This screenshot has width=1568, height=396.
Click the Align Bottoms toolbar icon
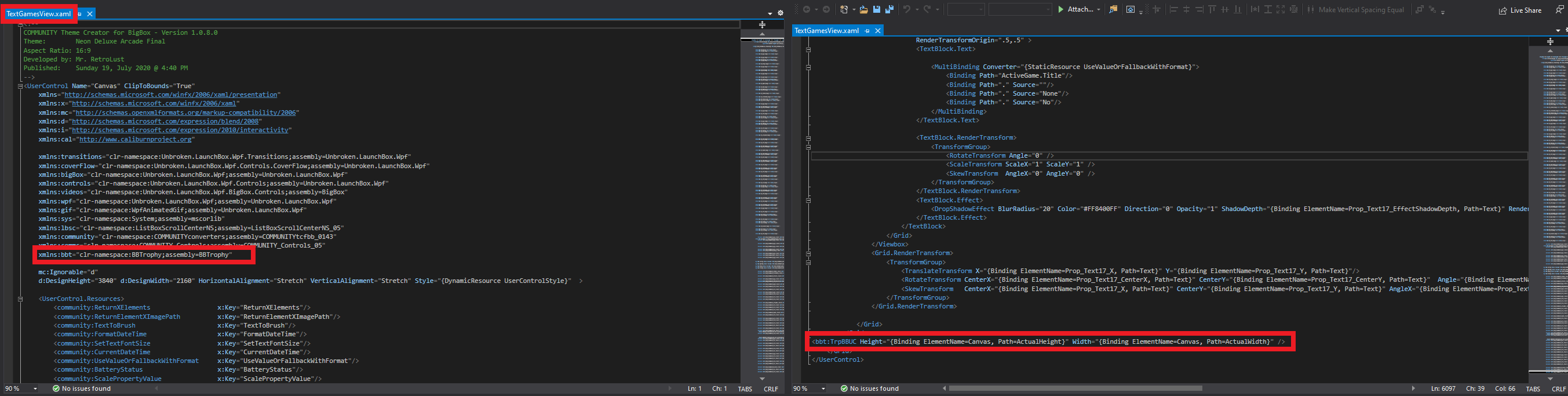coord(1238,9)
